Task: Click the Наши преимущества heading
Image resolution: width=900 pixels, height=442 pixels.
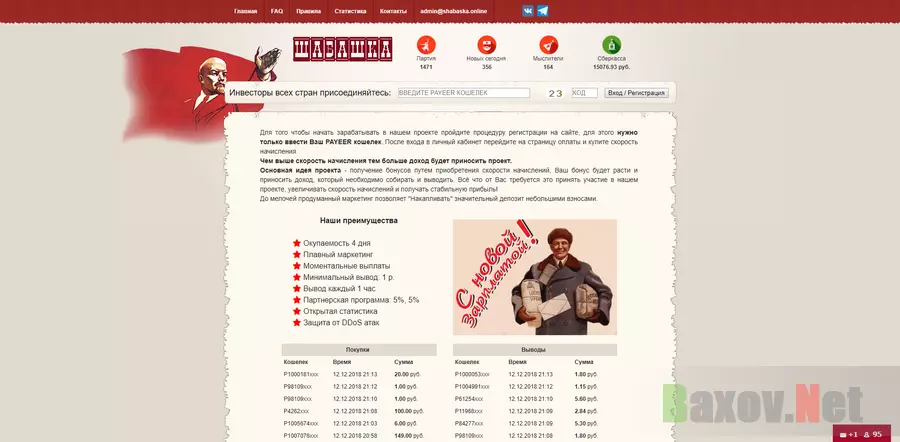Action: coord(359,220)
